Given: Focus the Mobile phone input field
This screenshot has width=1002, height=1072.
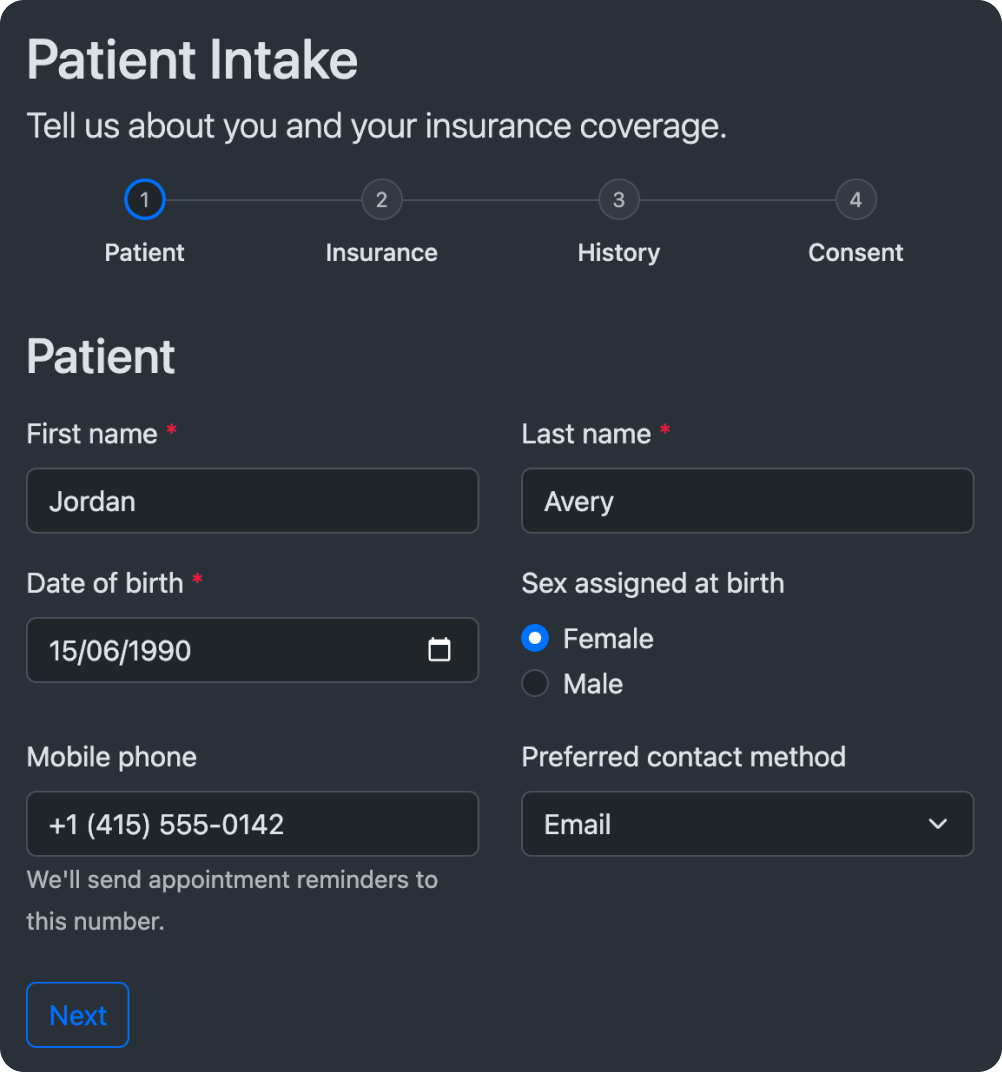Looking at the screenshot, I should (252, 824).
